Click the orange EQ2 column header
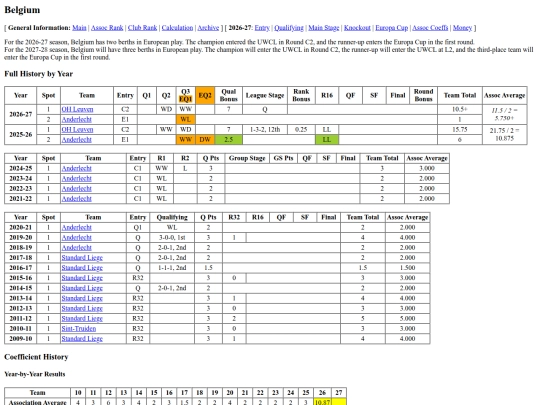This screenshot has height=405, width=540. click(205, 95)
